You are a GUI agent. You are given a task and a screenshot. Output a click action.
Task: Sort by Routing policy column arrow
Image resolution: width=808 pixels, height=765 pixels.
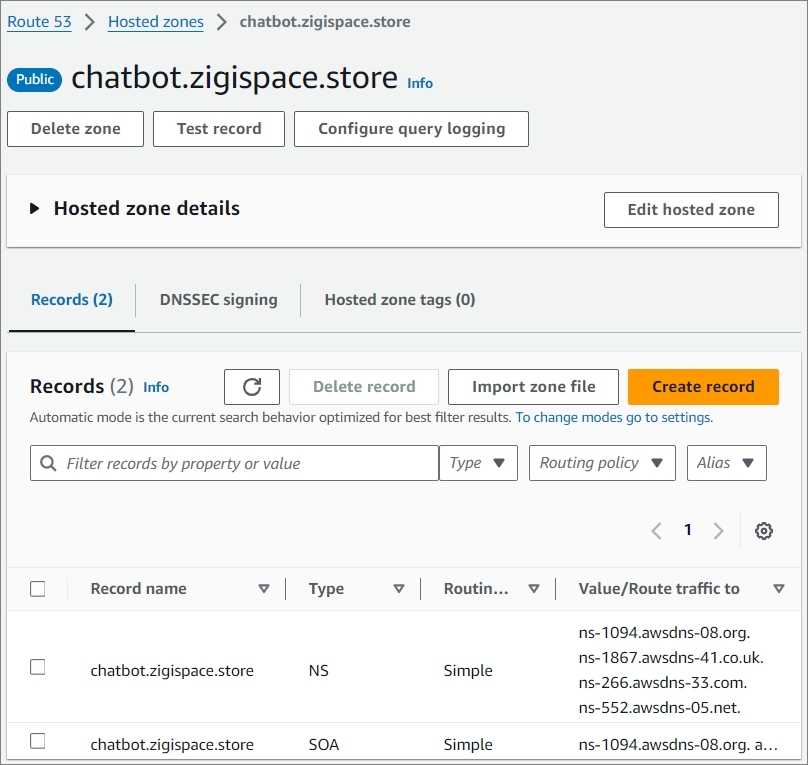[x=534, y=588]
